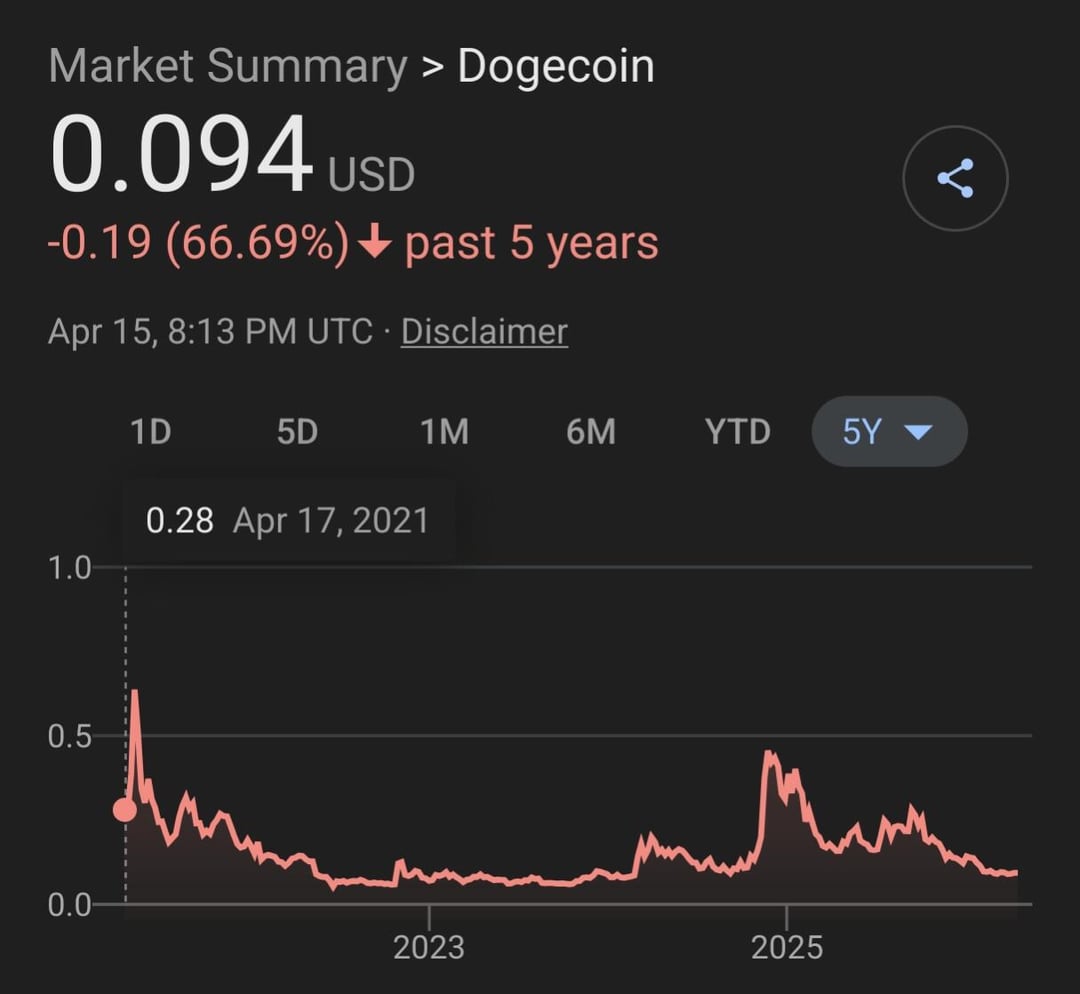The width and height of the screenshot is (1080, 994).
Task: Select the 5D time range
Action: [x=297, y=432]
